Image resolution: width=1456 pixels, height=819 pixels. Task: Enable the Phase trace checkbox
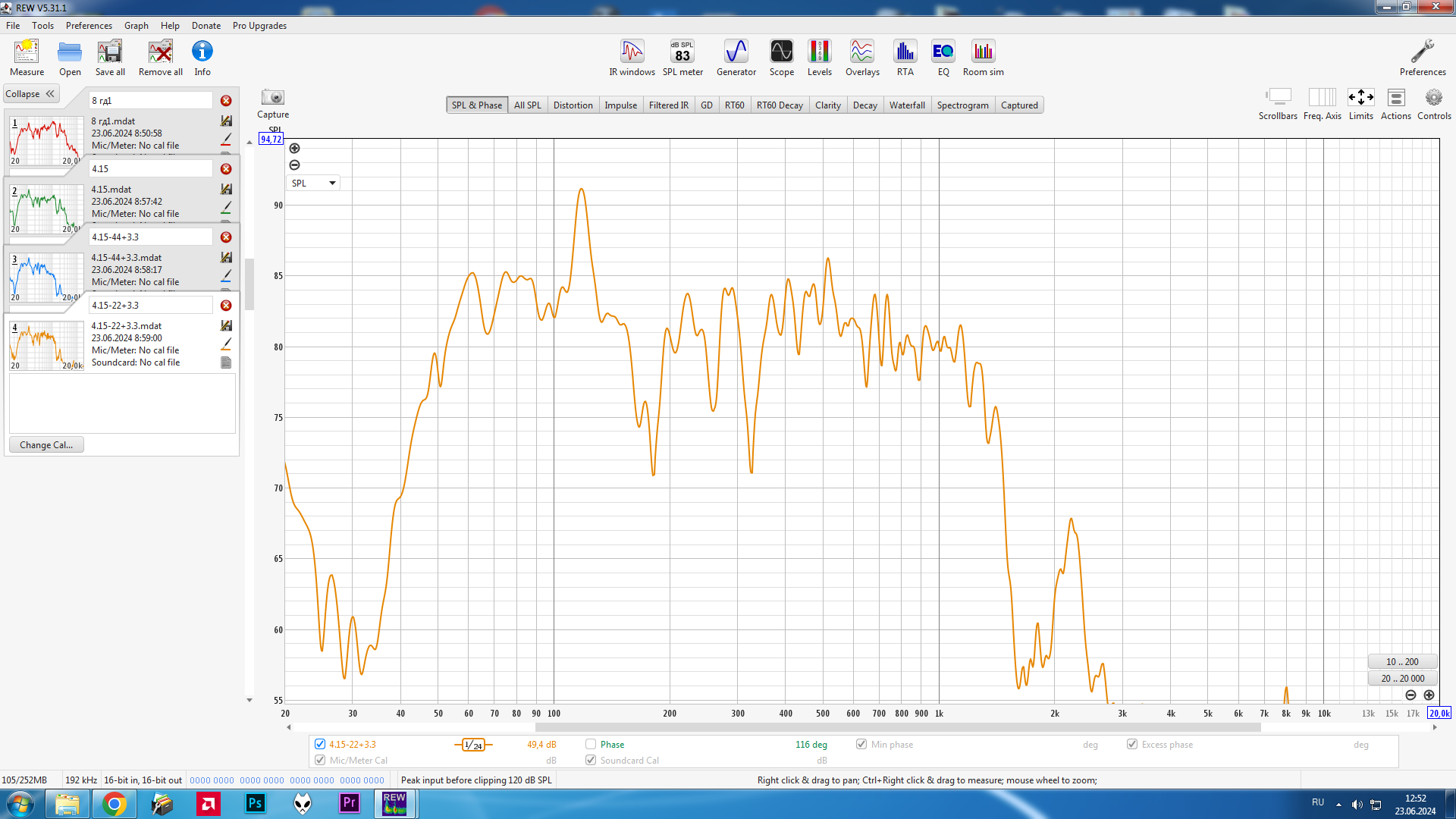coord(591,744)
